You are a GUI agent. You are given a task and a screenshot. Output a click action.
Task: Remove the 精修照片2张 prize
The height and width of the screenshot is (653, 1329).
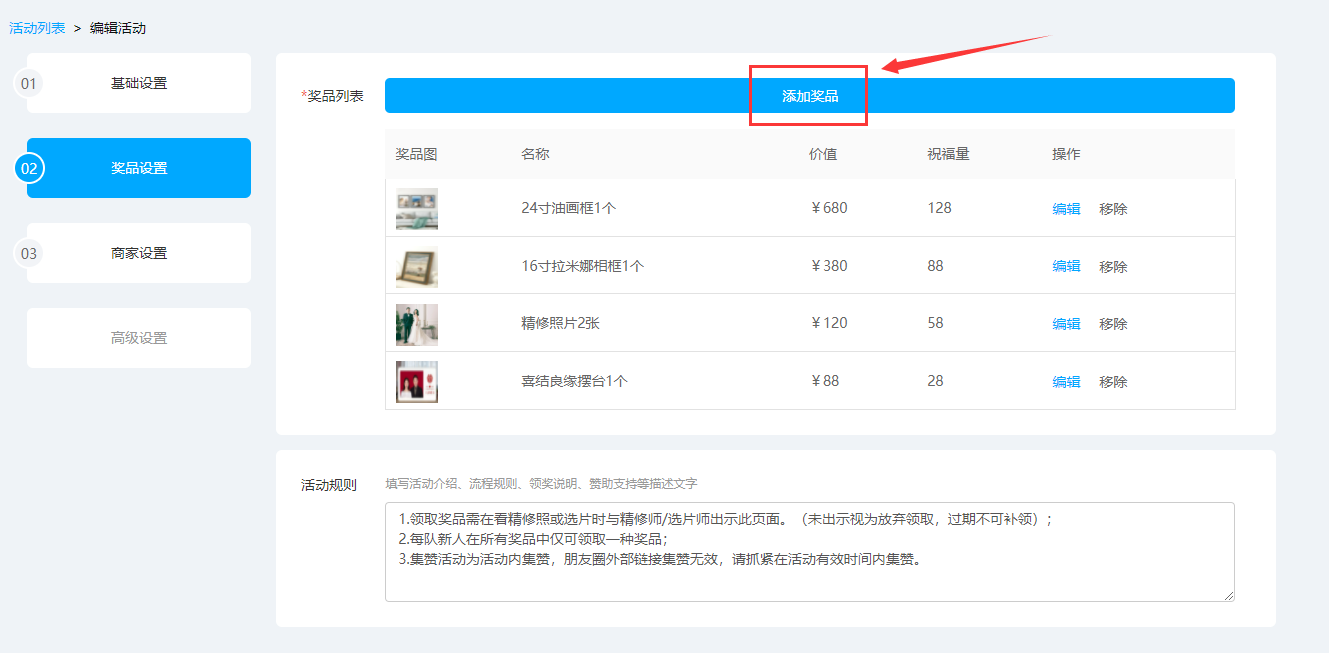[1113, 324]
